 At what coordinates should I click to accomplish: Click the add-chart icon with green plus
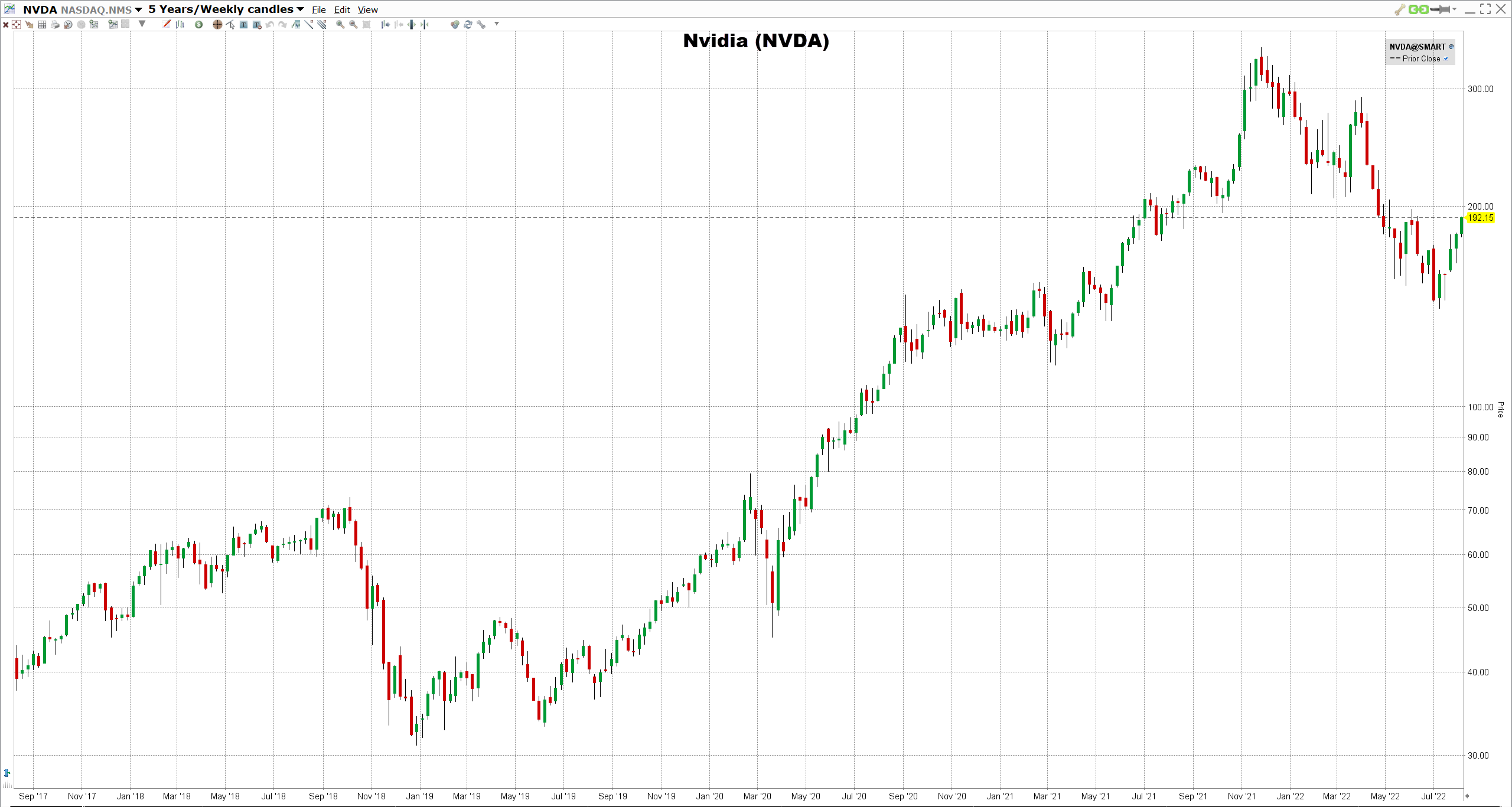[x=113, y=24]
